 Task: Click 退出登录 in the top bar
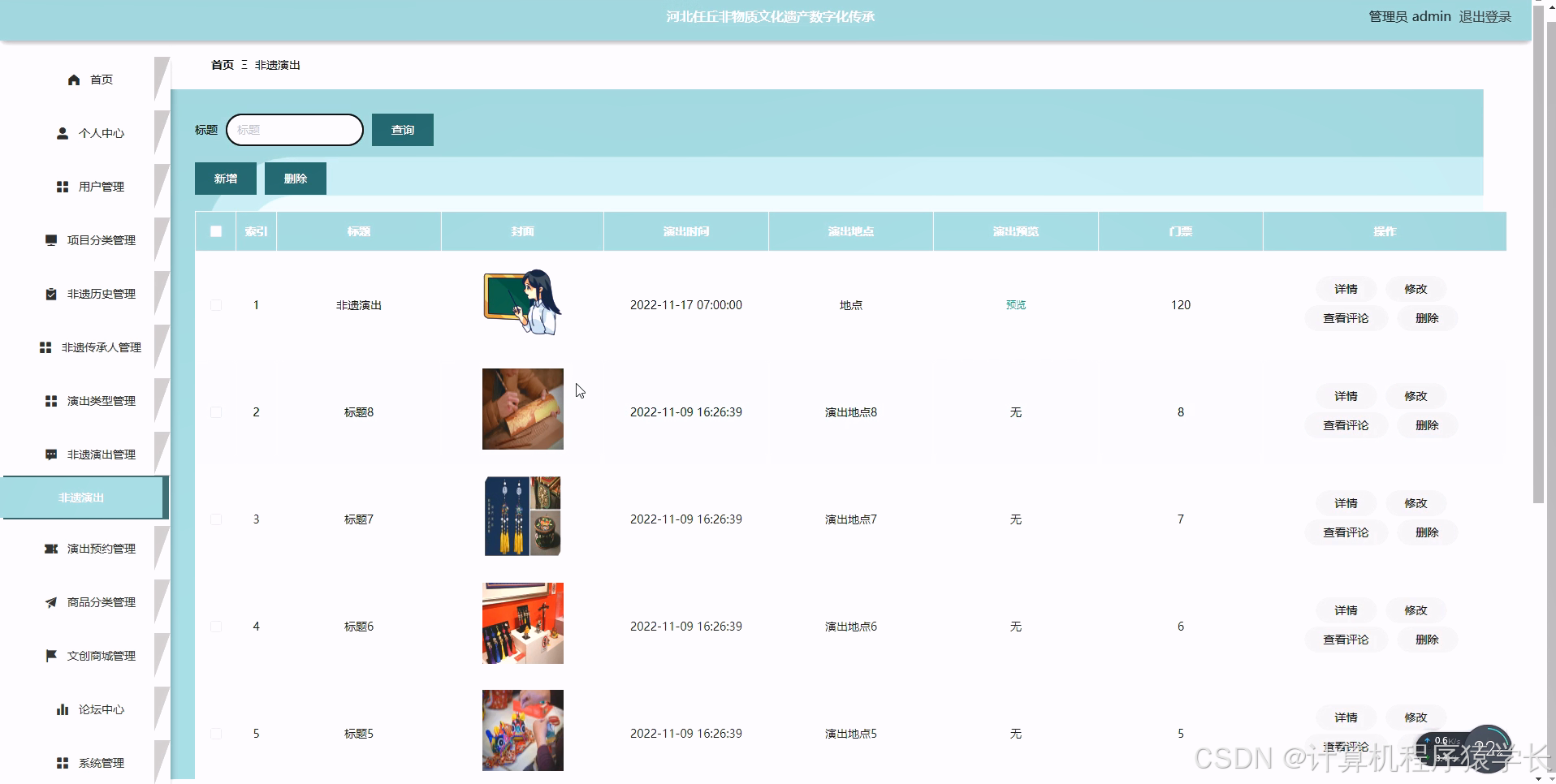click(1485, 17)
